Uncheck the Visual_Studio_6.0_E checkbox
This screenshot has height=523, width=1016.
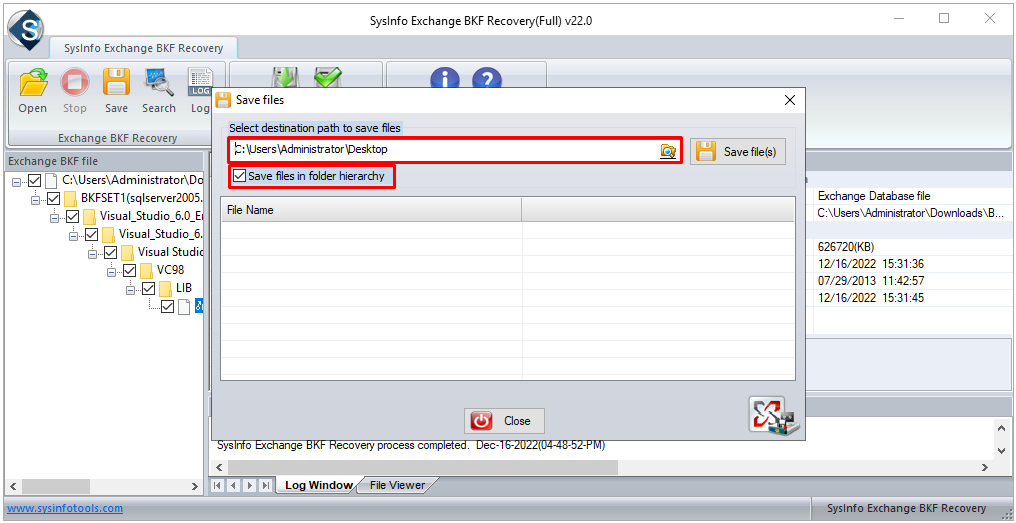[73, 216]
